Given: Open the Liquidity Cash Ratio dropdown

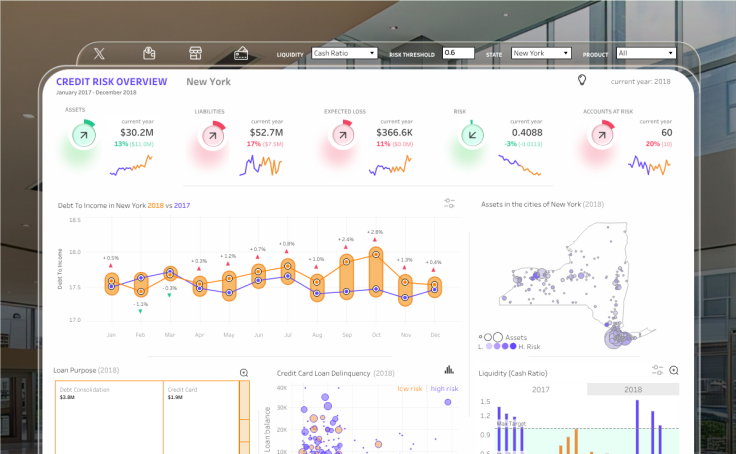Looking at the screenshot, I should coord(345,53).
